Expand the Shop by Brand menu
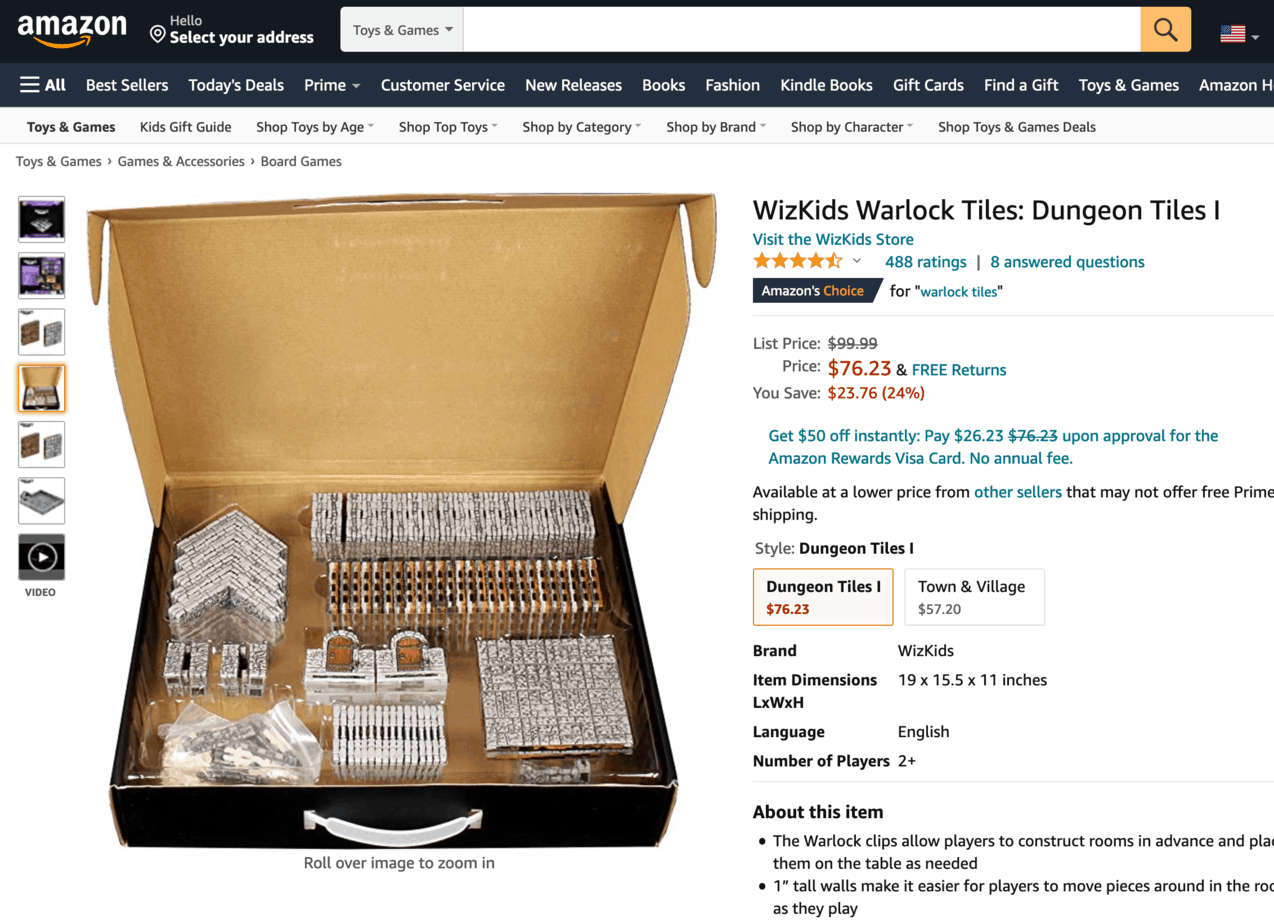This screenshot has height=924, width=1274. (716, 127)
